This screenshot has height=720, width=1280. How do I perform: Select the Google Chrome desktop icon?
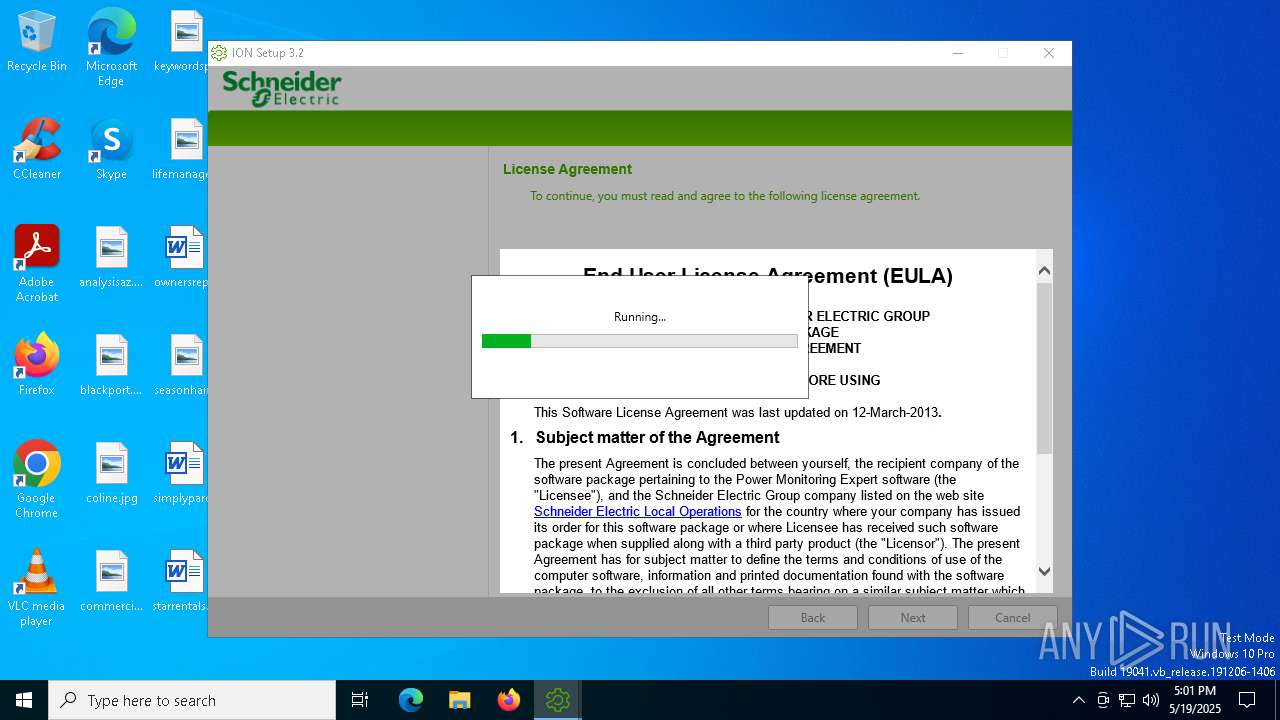point(37,480)
